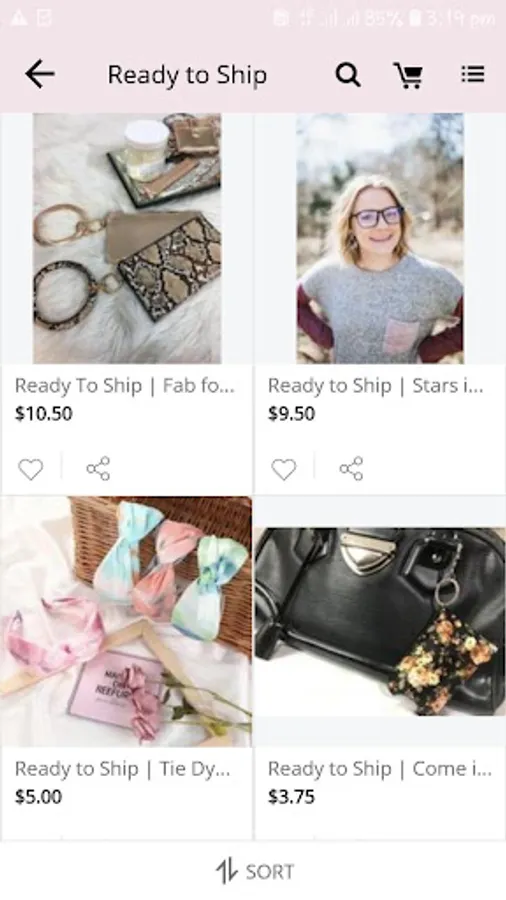Open the shopping cart icon
Viewport: 506px width, 900px height.
(408, 75)
